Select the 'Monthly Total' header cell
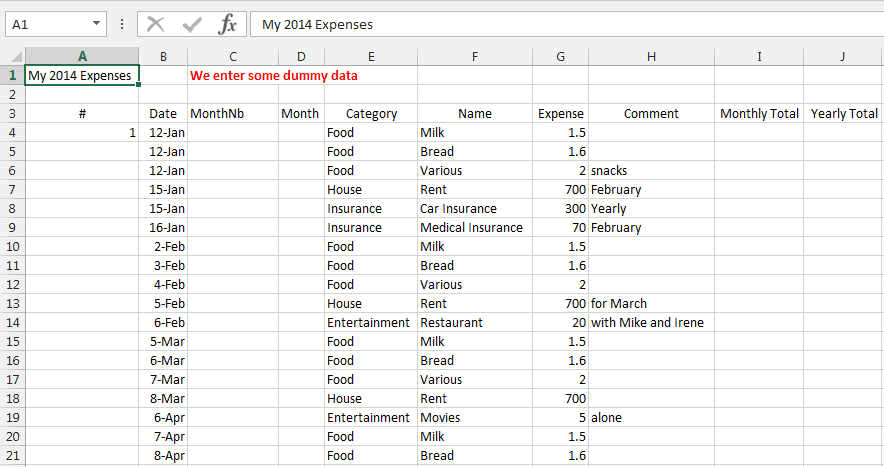 (x=759, y=113)
